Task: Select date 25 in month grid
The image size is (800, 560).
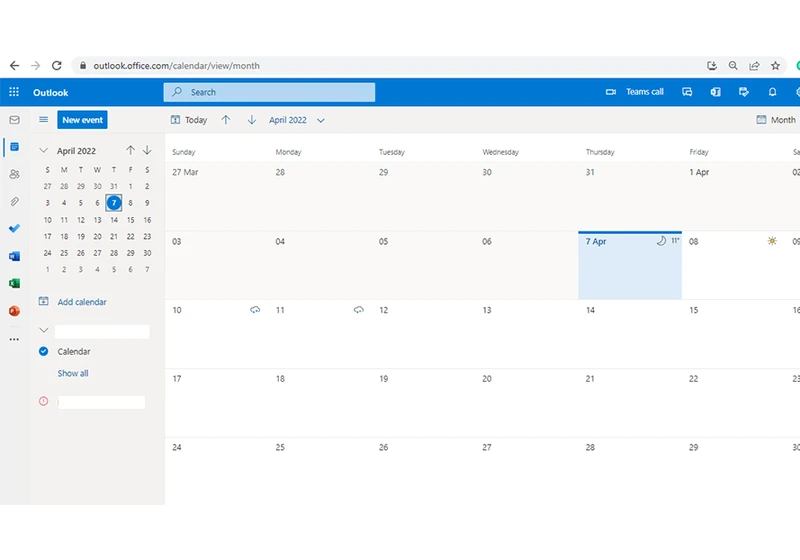Action: point(280,447)
